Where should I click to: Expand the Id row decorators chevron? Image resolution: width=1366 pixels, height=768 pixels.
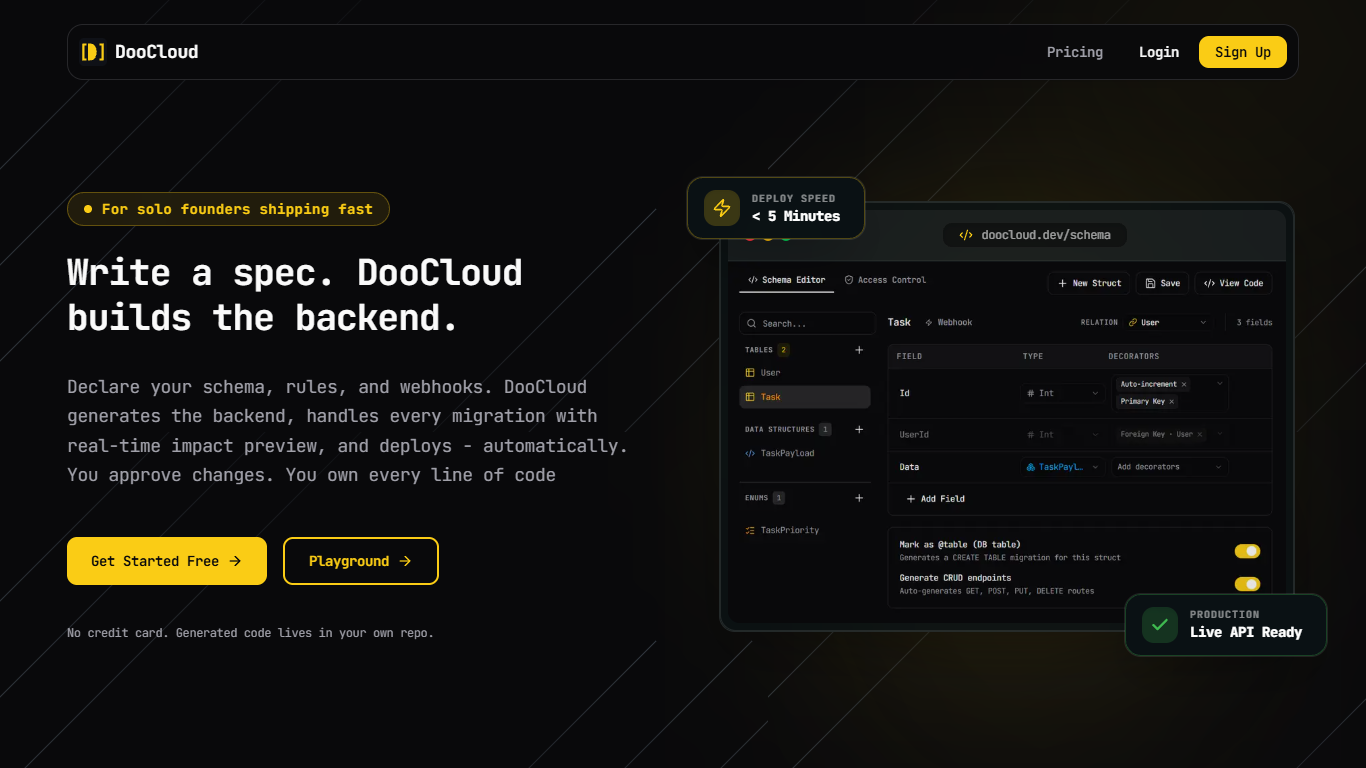pos(1220,384)
